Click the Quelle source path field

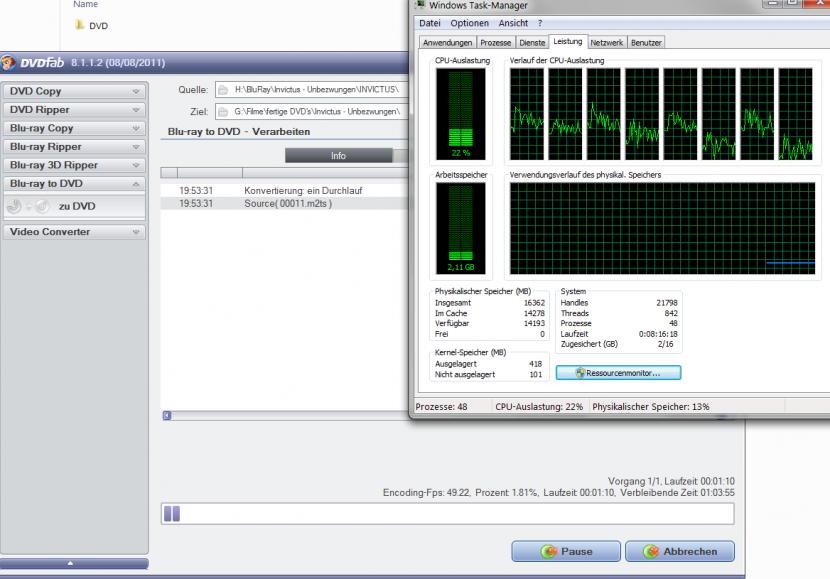pos(312,90)
